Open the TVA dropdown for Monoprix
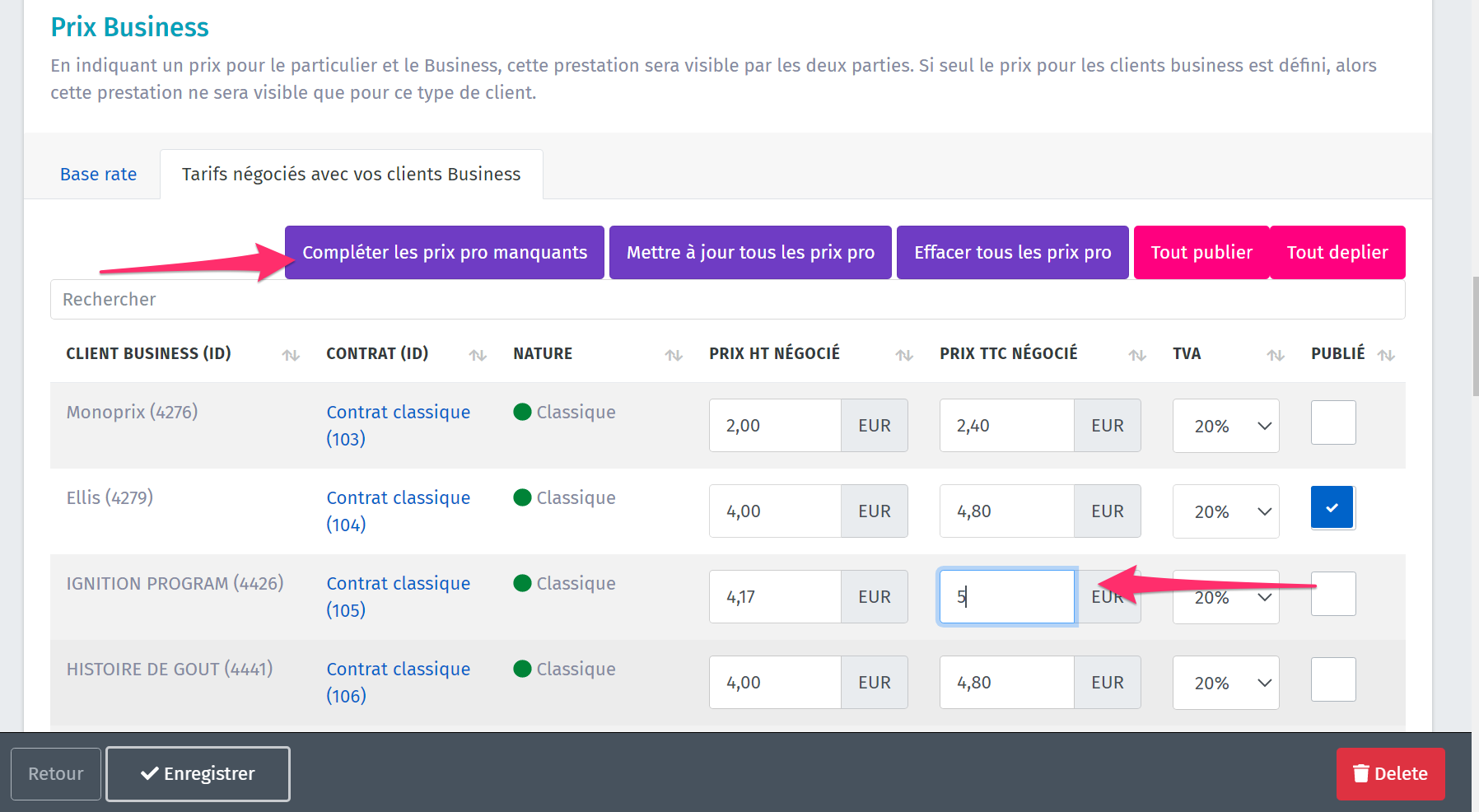 pyautogui.click(x=1225, y=426)
